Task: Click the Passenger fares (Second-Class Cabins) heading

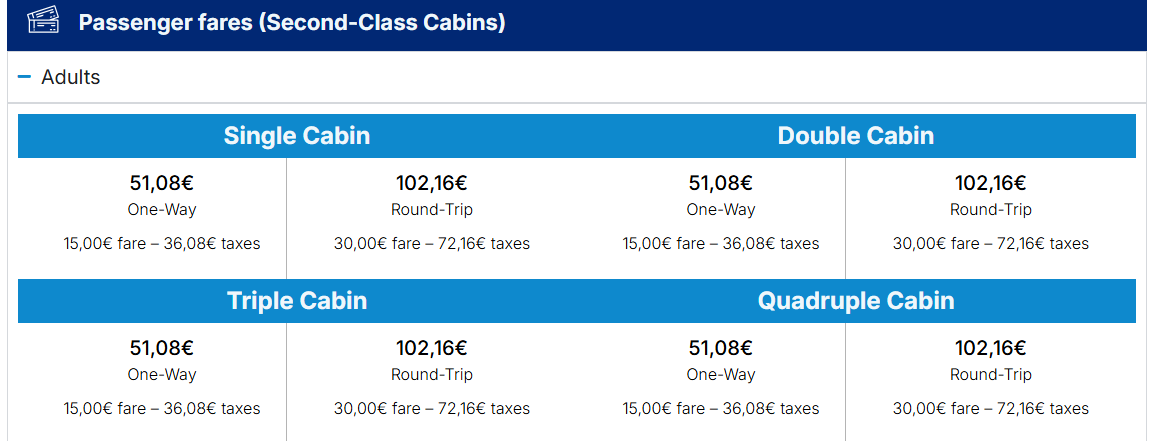Action: [x=291, y=23]
